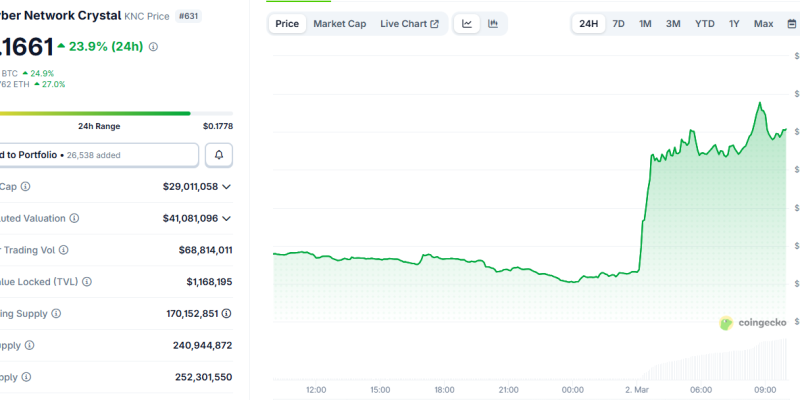Open the Live Chart external link
The width and height of the screenshot is (800, 400).
point(409,24)
